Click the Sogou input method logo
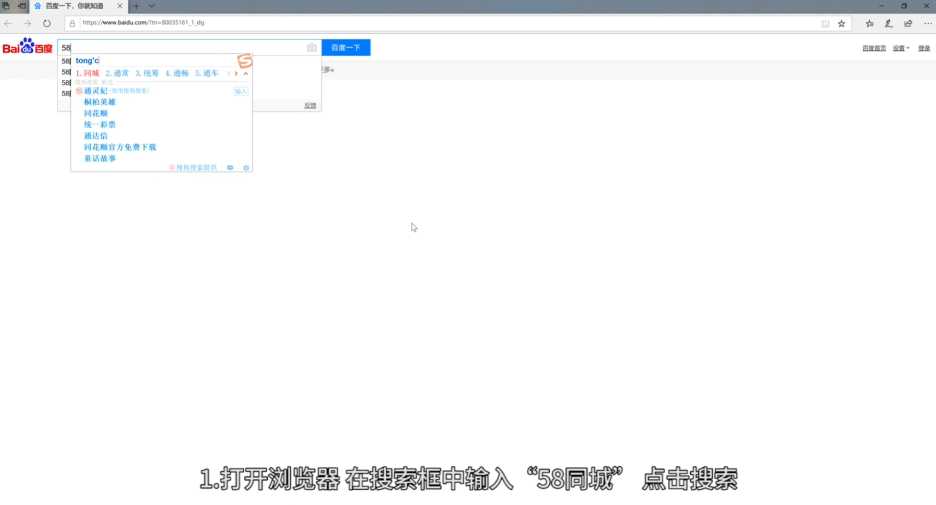Viewport: 936px width, 505px height. pos(245,61)
